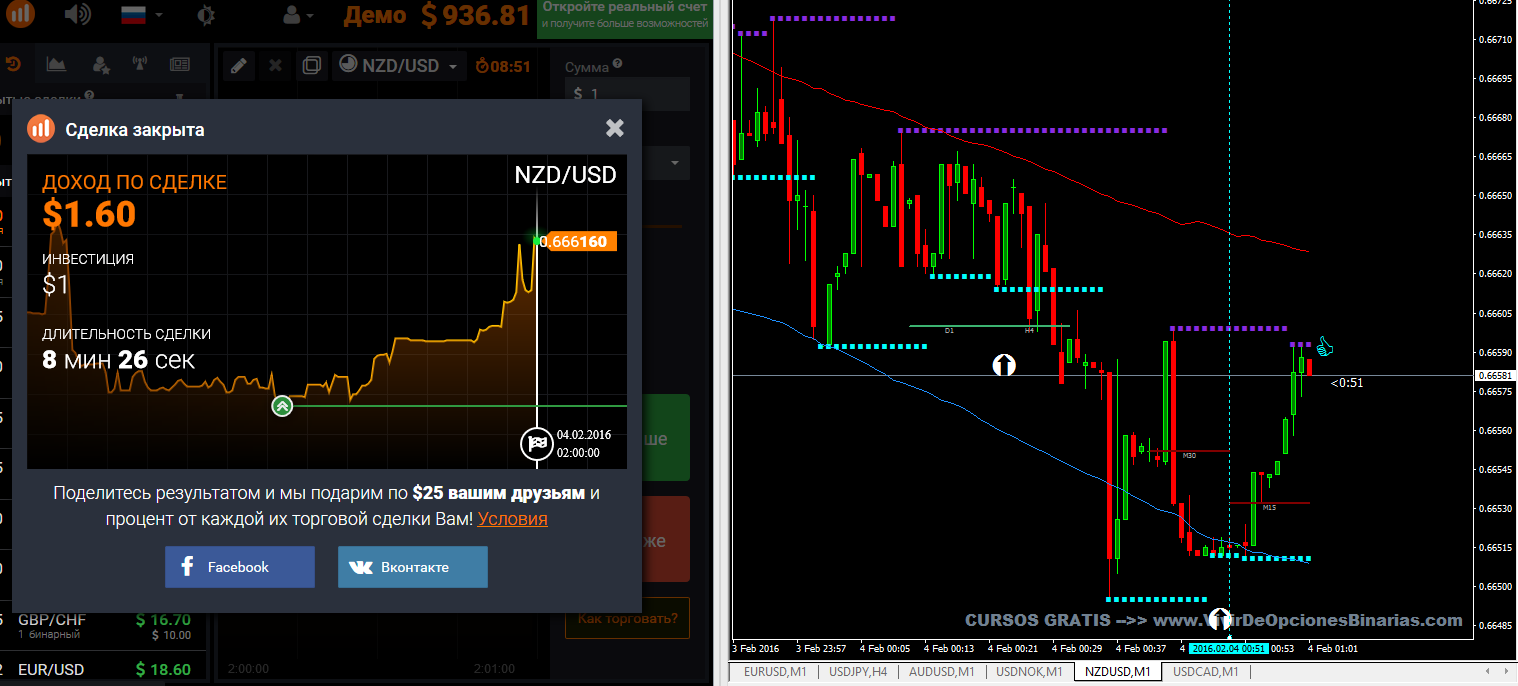1518x686 pixels.
Task: Click the red lower trade button behind dialog
Action: point(664,539)
